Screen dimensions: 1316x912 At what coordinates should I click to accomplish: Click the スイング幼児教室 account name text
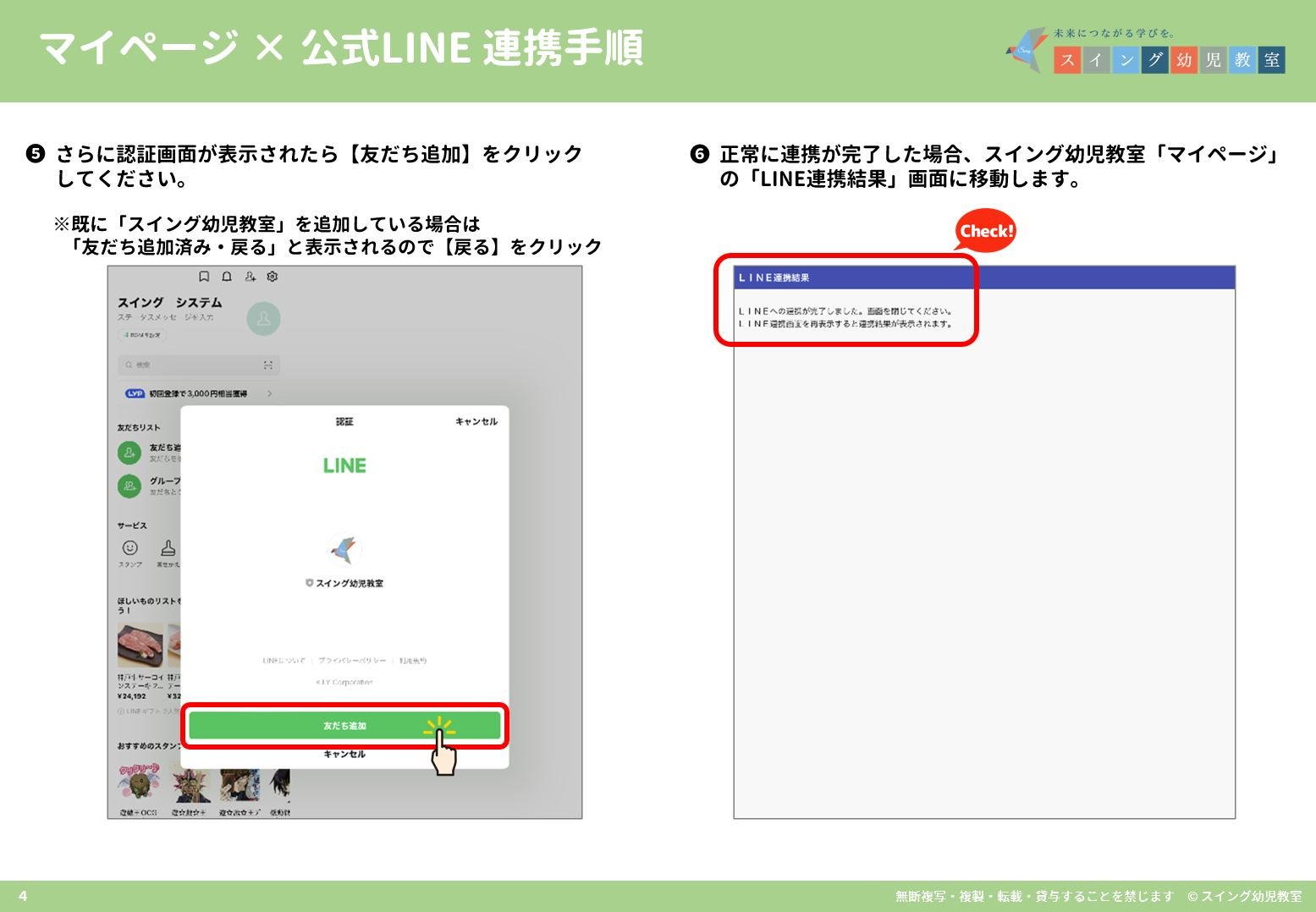350,583
